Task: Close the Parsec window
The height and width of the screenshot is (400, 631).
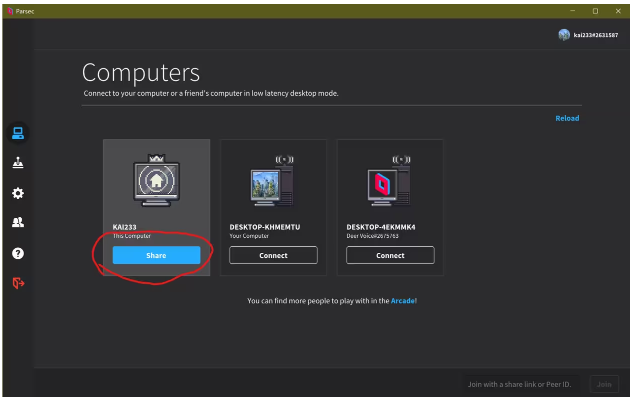Action: [618, 11]
